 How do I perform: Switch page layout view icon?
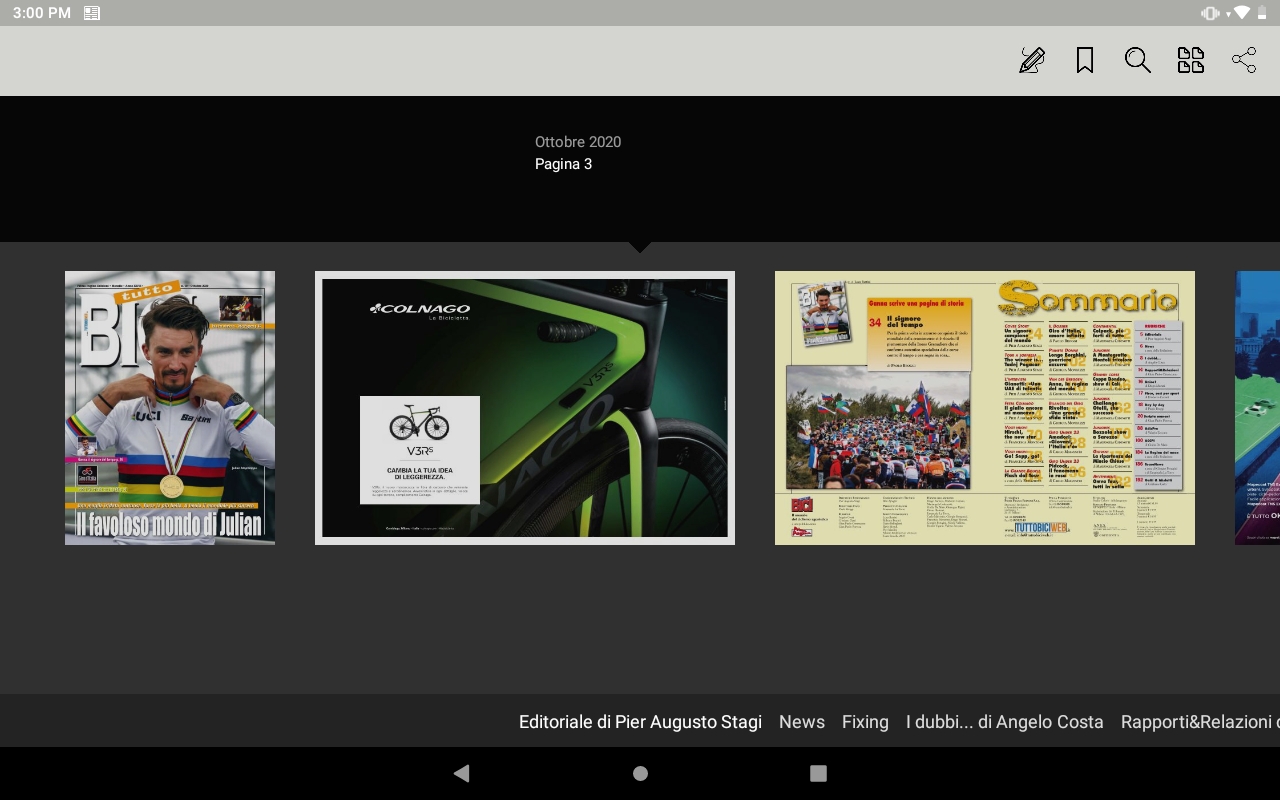1191,60
